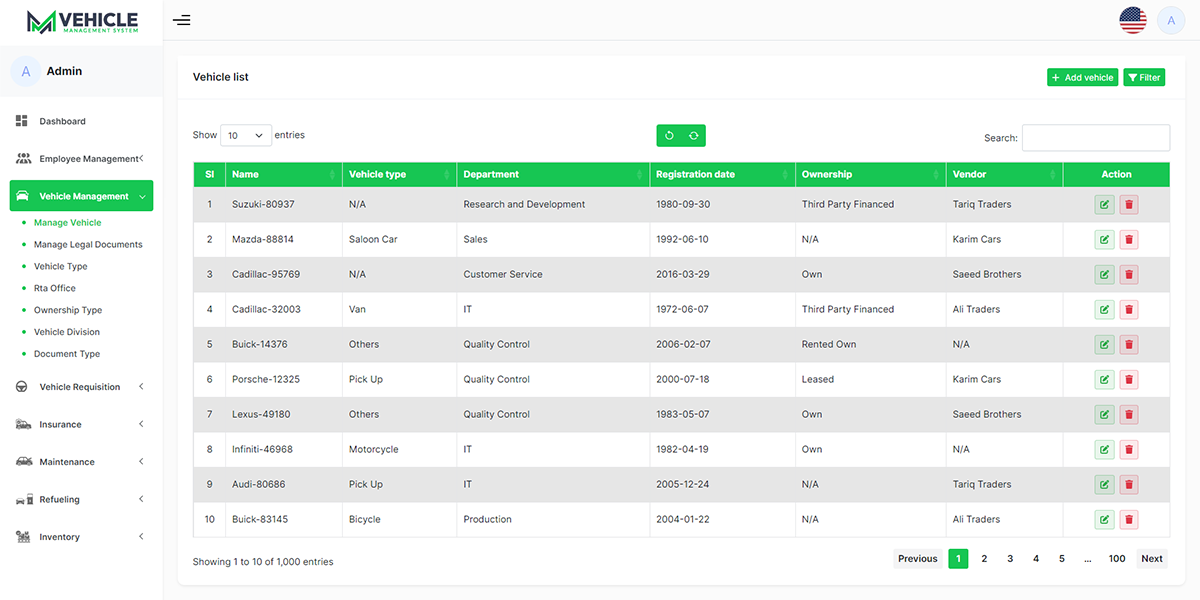
Task: Open the Filter panel
Action: click(1144, 76)
